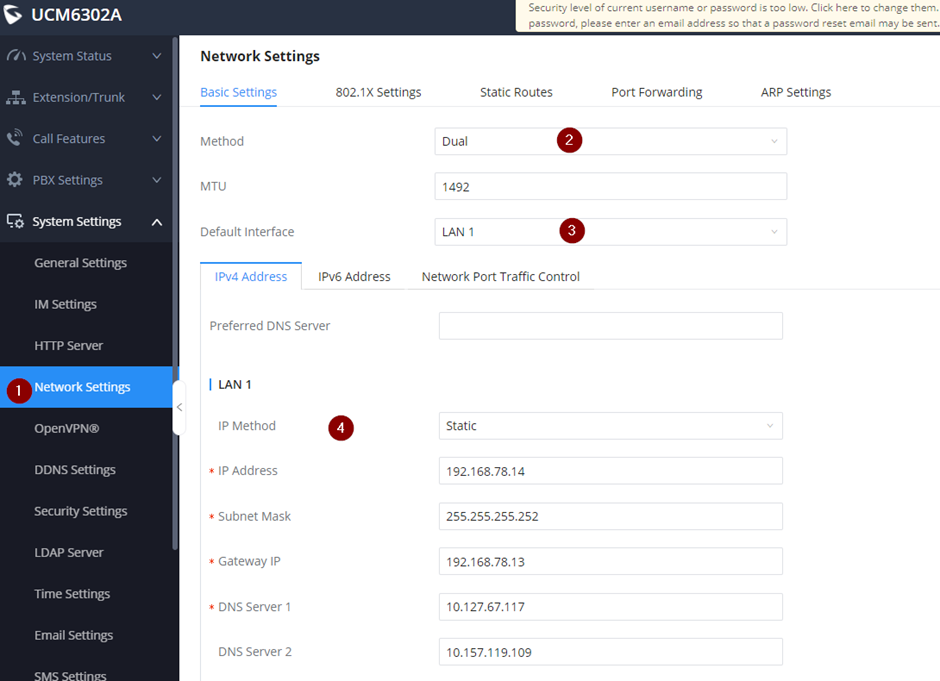940x681 pixels.
Task: Click the System Status monitor icon
Action: click(x=15, y=56)
